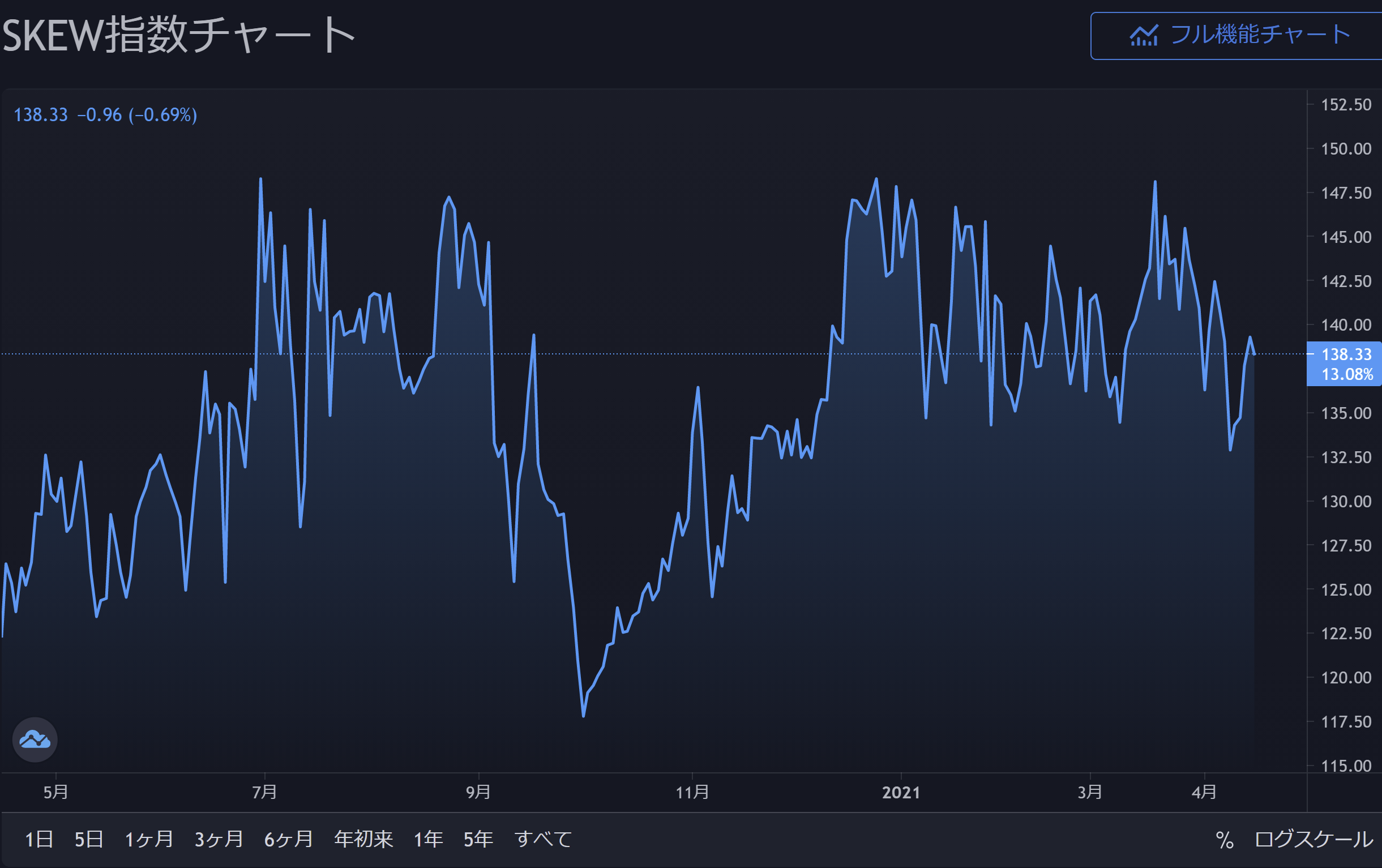Switch to the 1ヶ月 range
The width and height of the screenshot is (1382, 868).
tap(149, 840)
